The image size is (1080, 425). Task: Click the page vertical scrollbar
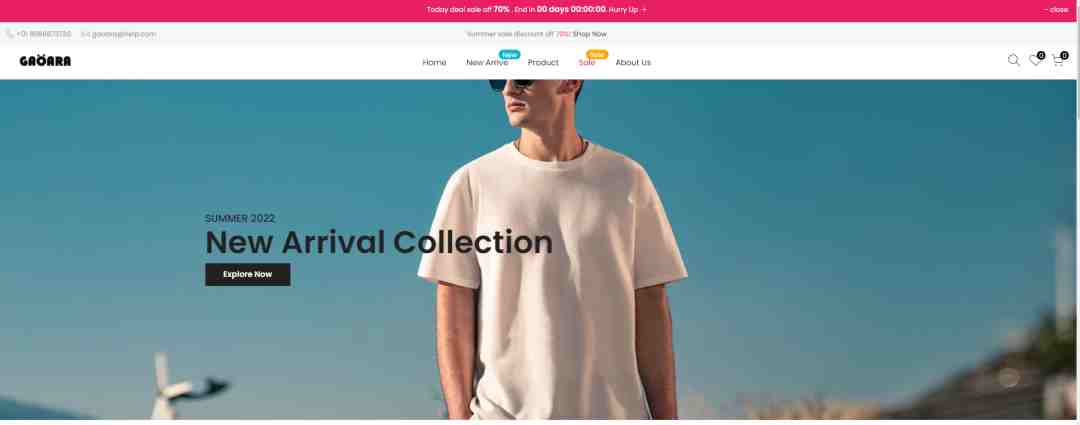click(x=1077, y=212)
